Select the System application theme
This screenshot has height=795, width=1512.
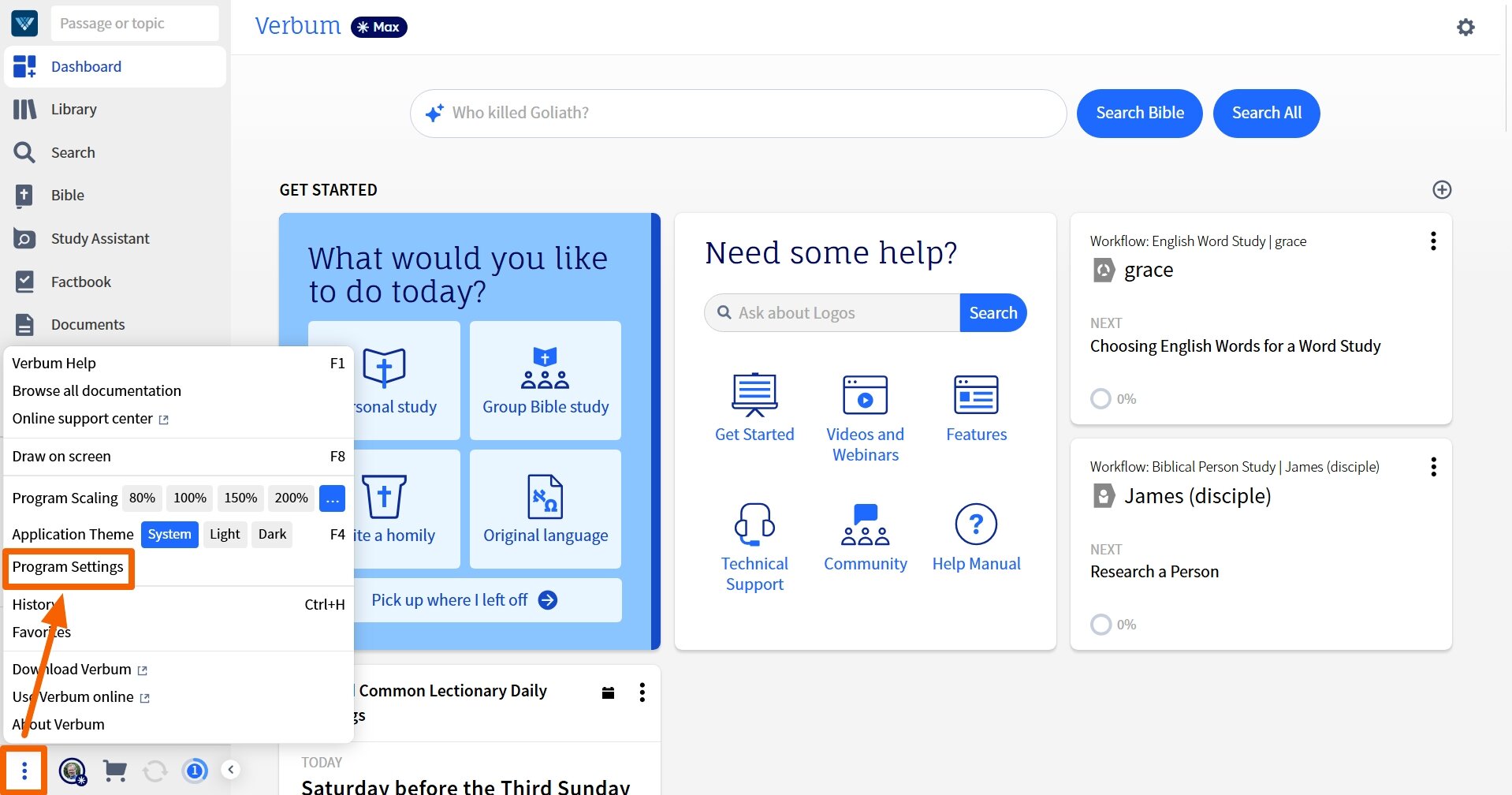(x=169, y=534)
